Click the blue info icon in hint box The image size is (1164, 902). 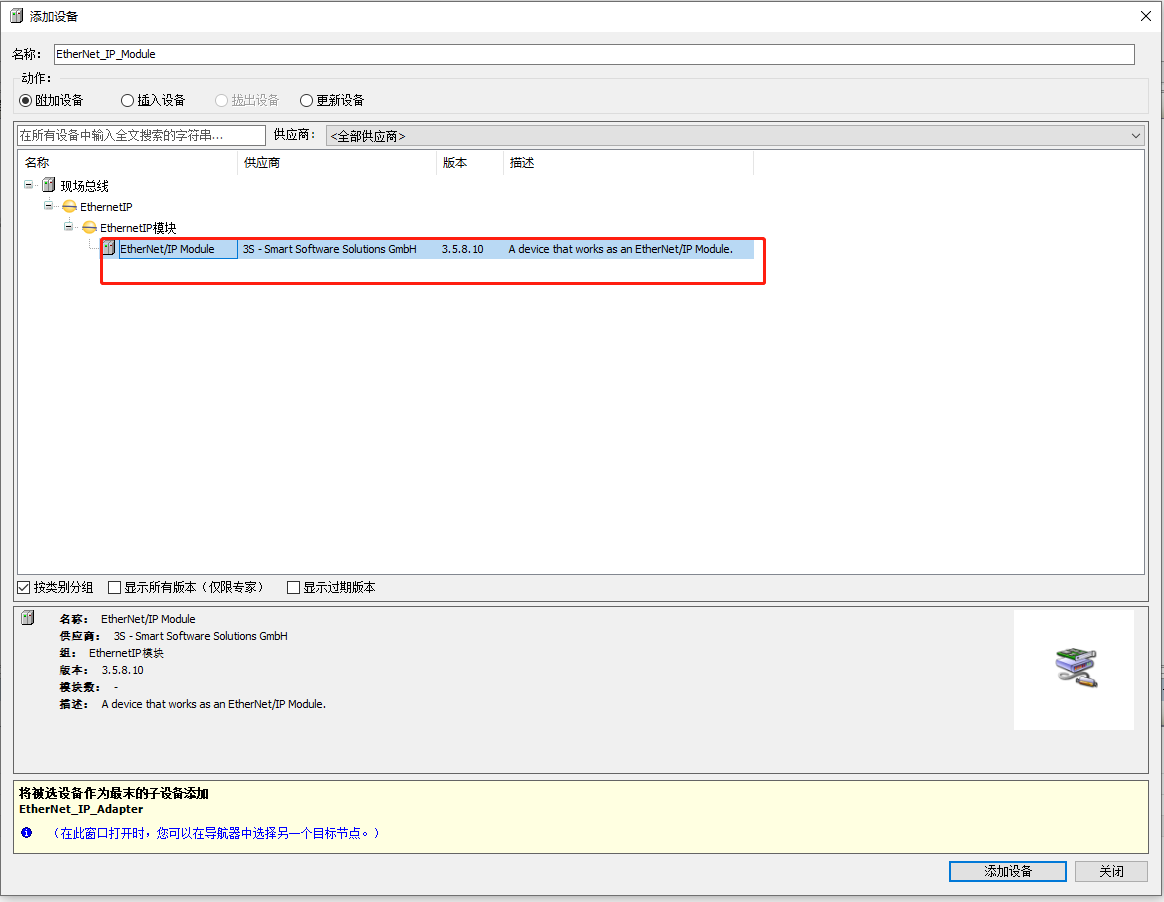(27, 833)
